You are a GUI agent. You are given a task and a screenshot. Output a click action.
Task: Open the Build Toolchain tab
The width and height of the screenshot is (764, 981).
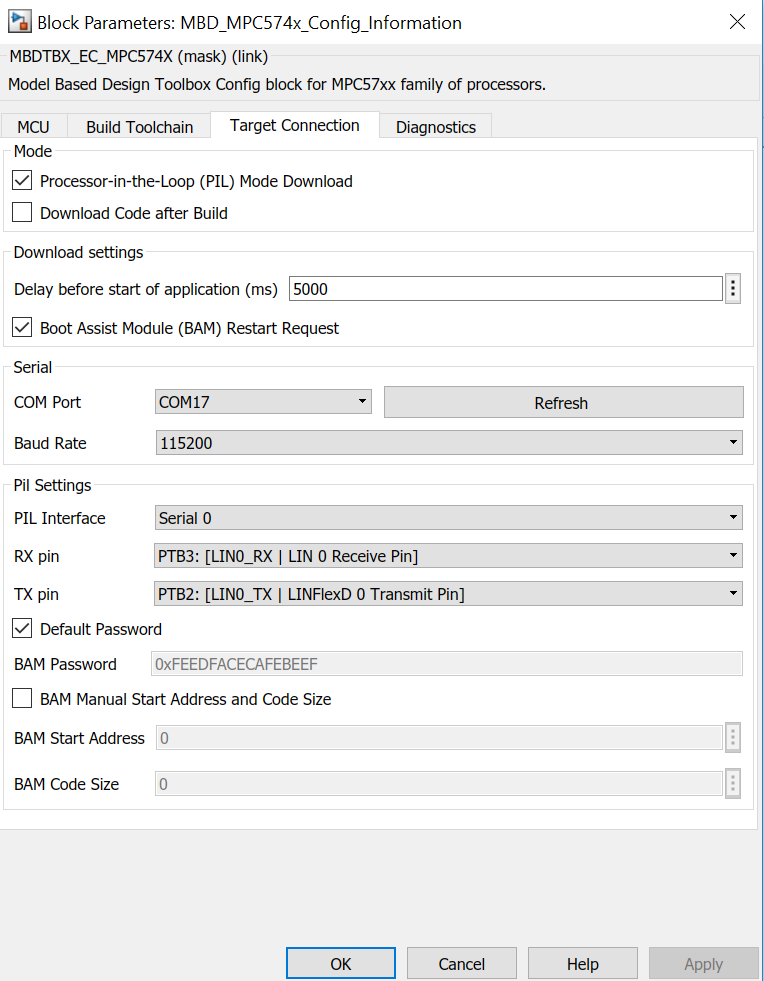[x=139, y=127]
